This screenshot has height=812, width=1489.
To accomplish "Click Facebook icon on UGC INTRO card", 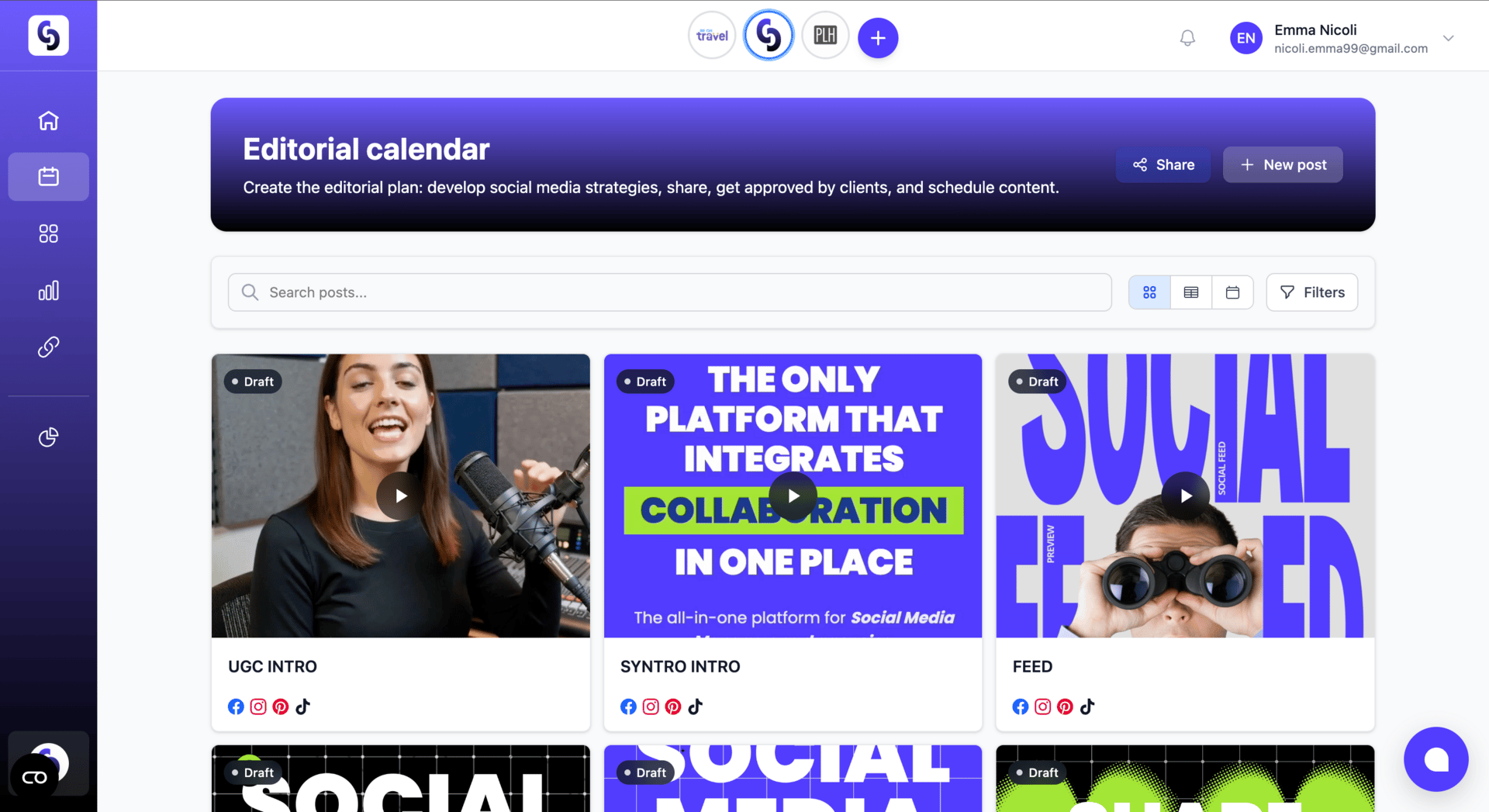I will 236,707.
